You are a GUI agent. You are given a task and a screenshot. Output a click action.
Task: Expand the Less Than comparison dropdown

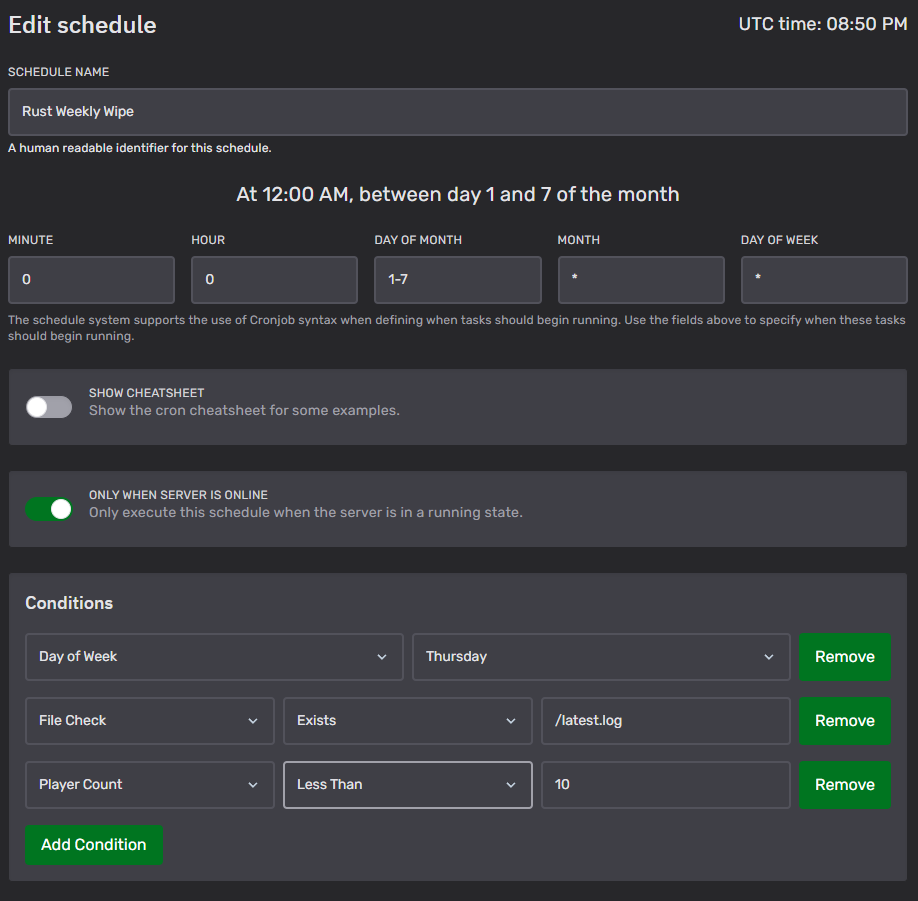[x=407, y=785]
